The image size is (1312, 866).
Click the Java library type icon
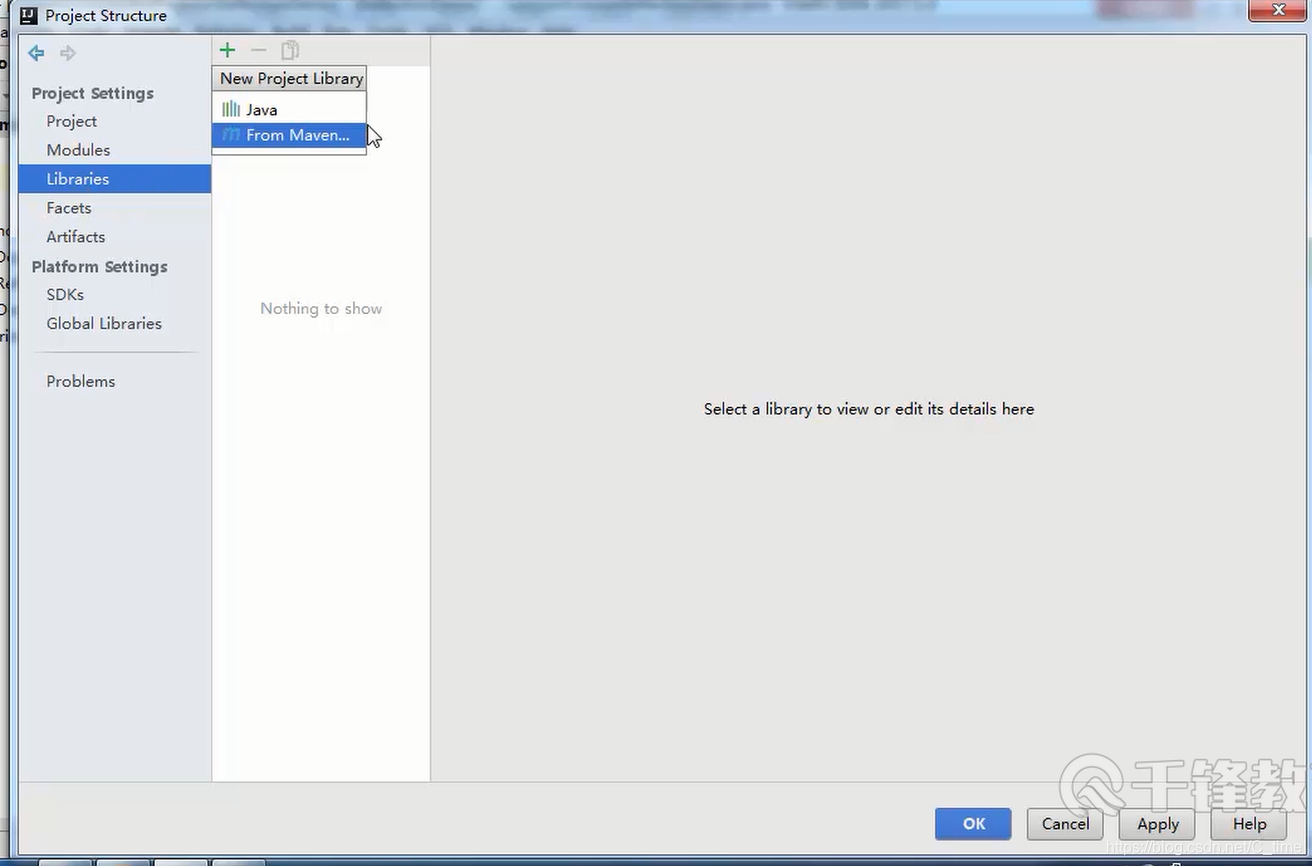pos(231,109)
